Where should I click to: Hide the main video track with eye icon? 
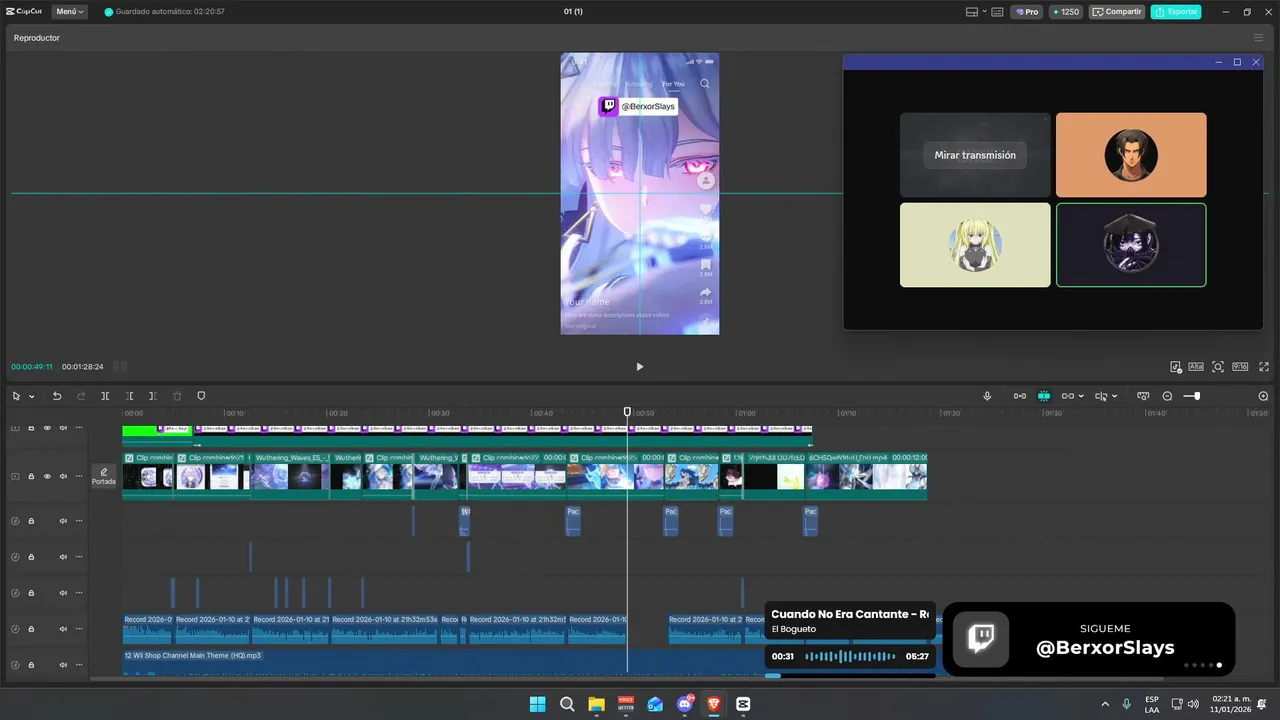pos(46,476)
